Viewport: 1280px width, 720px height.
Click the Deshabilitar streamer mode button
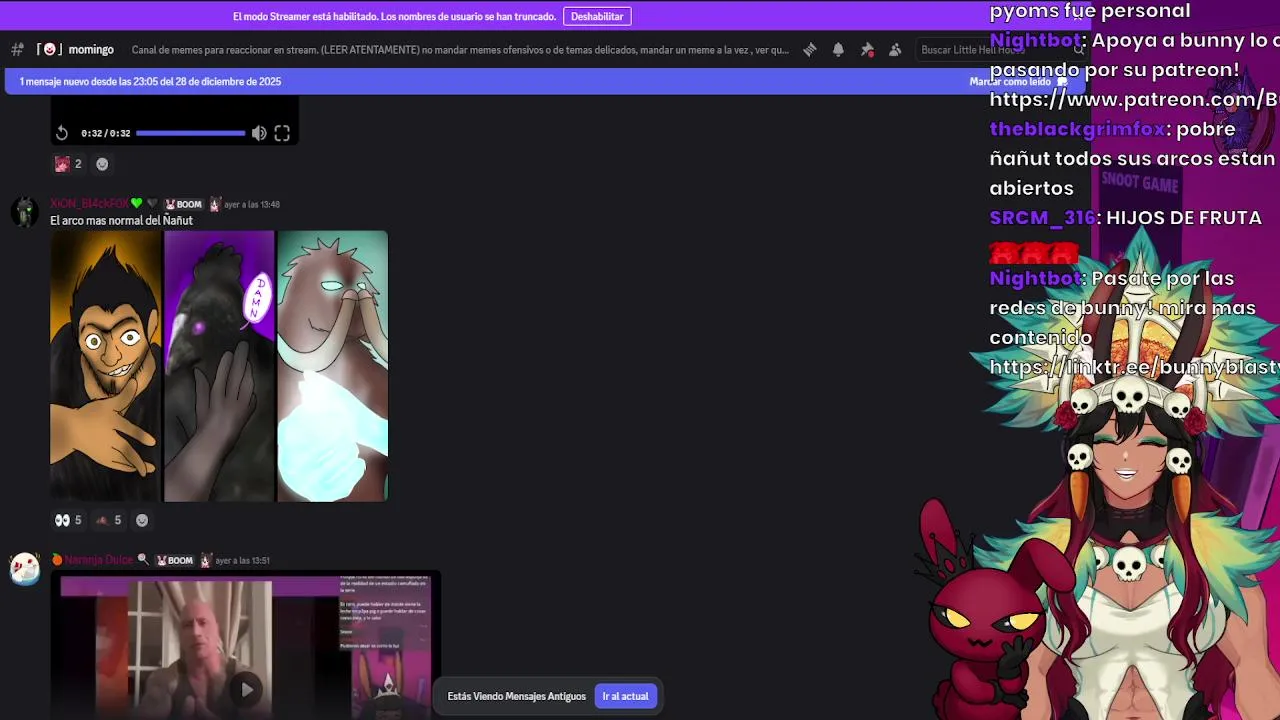597,16
